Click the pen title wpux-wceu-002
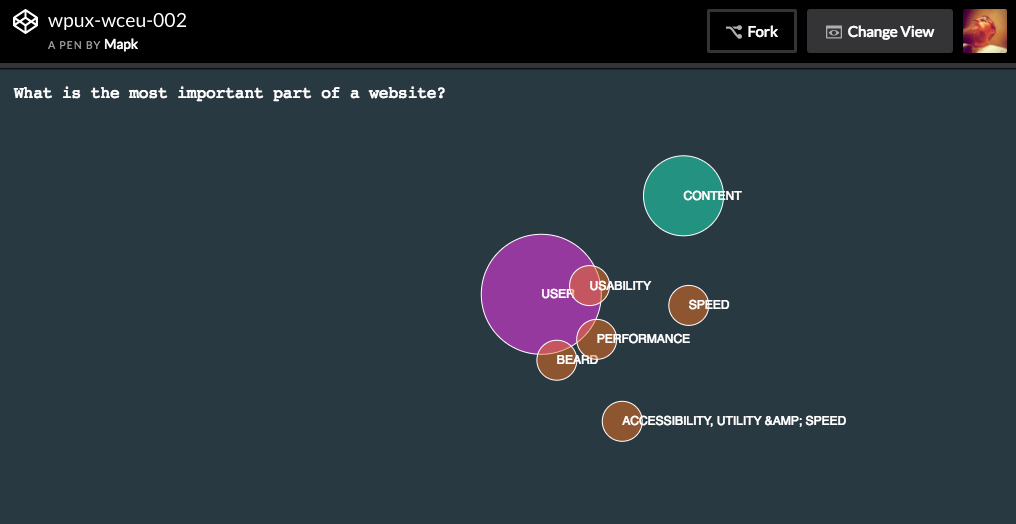This screenshot has width=1016, height=524. (x=117, y=21)
